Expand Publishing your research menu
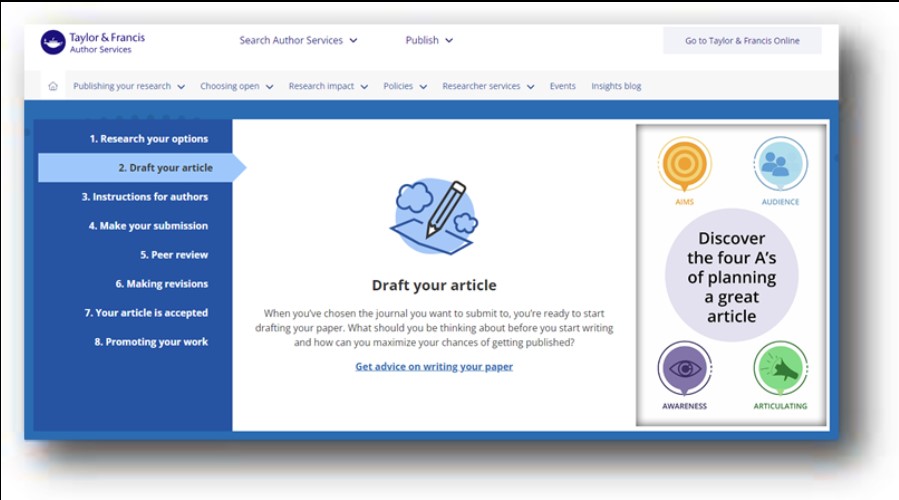This screenshot has height=500, width=899. (129, 86)
